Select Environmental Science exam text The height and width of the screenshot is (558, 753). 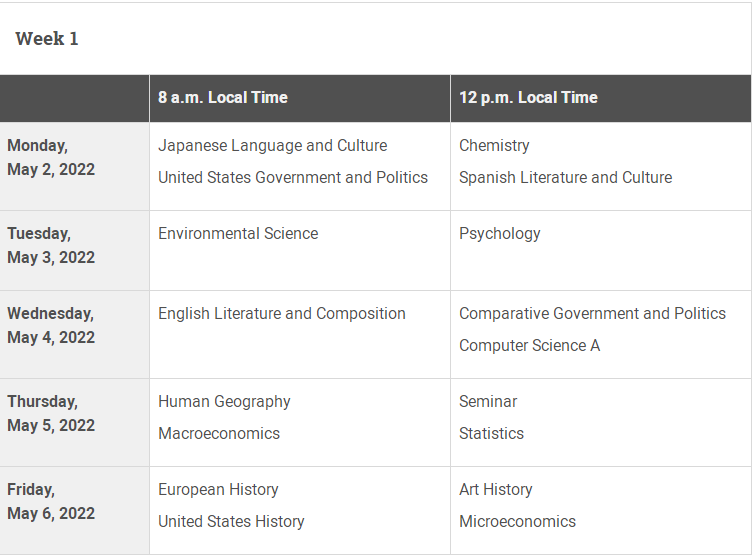click(x=238, y=233)
